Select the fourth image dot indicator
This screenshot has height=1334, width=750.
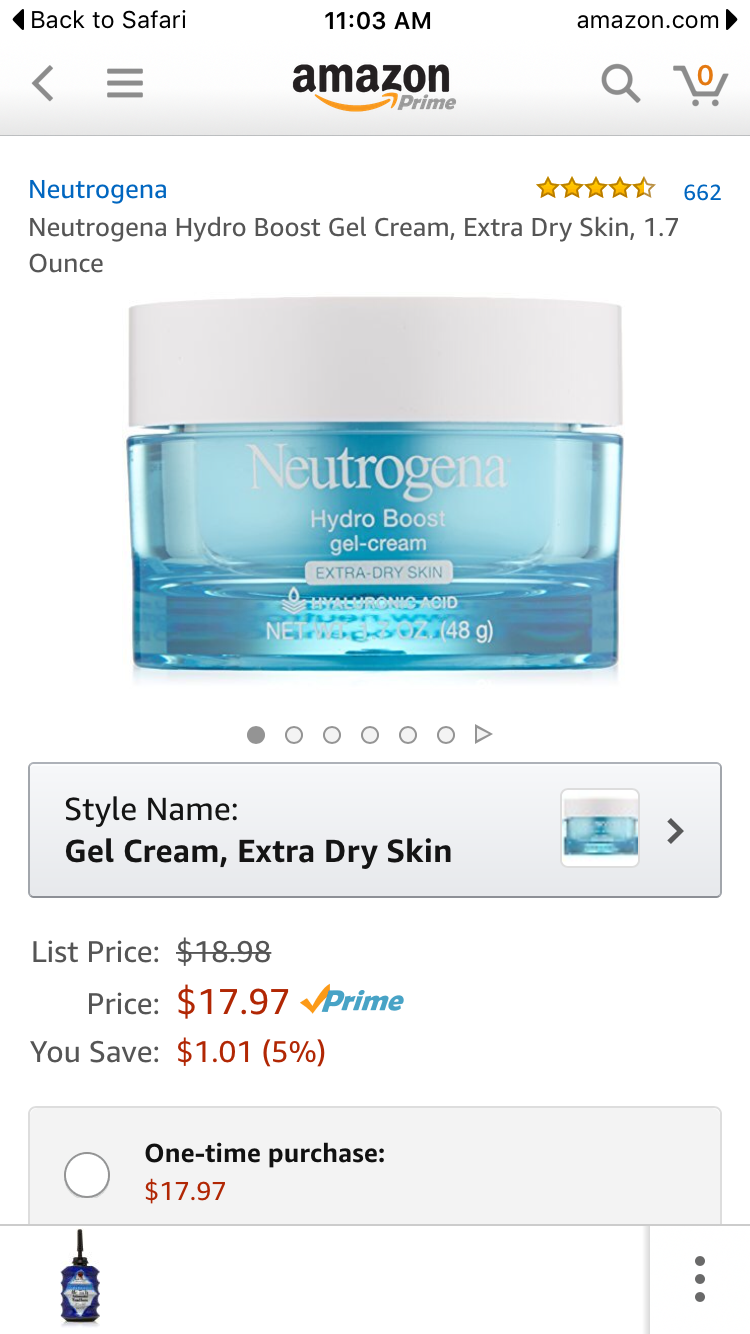[x=370, y=735]
